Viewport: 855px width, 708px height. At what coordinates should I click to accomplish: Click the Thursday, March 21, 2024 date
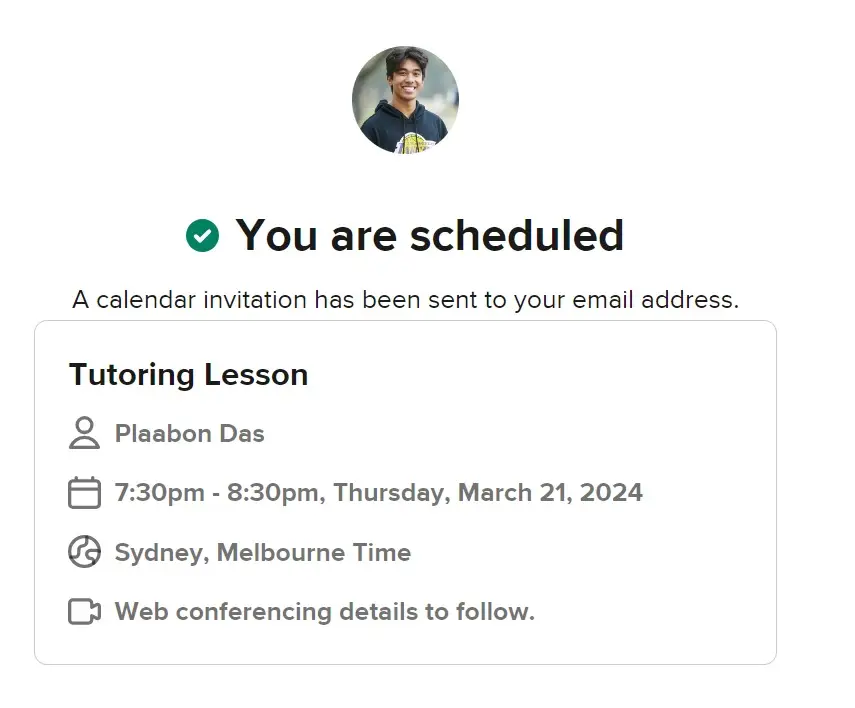(488, 493)
